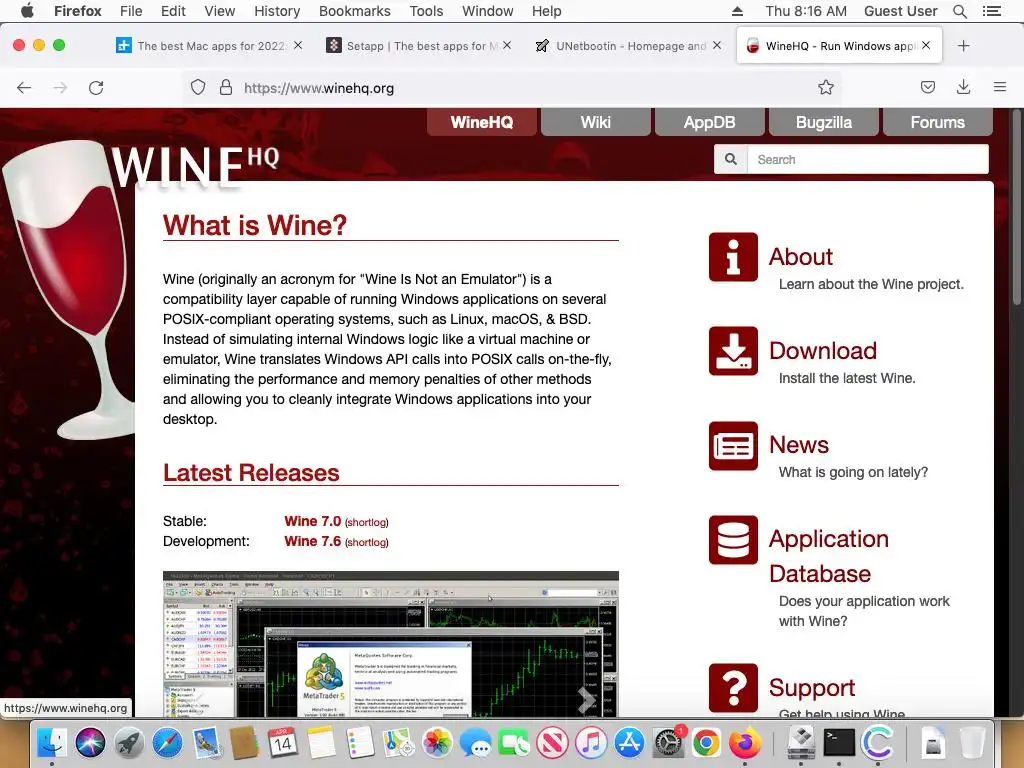
Task: Launch Siri from the dock
Action: coord(90,743)
